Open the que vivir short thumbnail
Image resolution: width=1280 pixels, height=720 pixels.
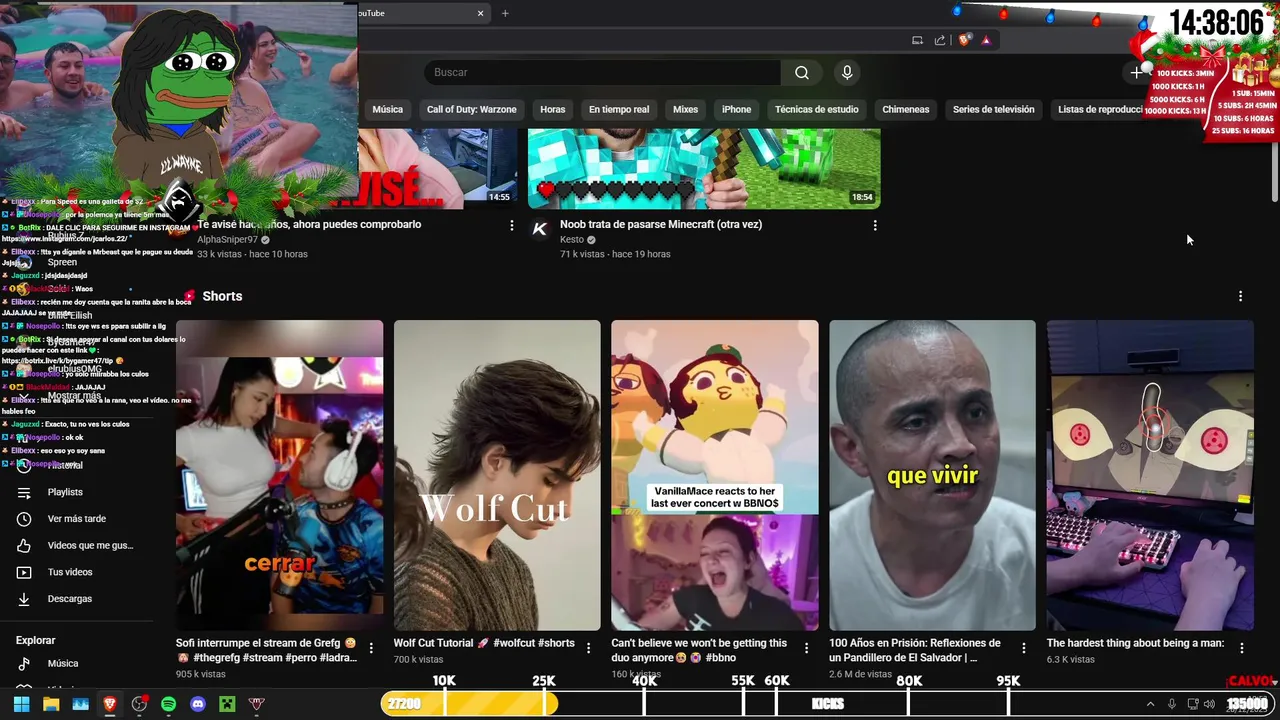click(x=932, y=476)
